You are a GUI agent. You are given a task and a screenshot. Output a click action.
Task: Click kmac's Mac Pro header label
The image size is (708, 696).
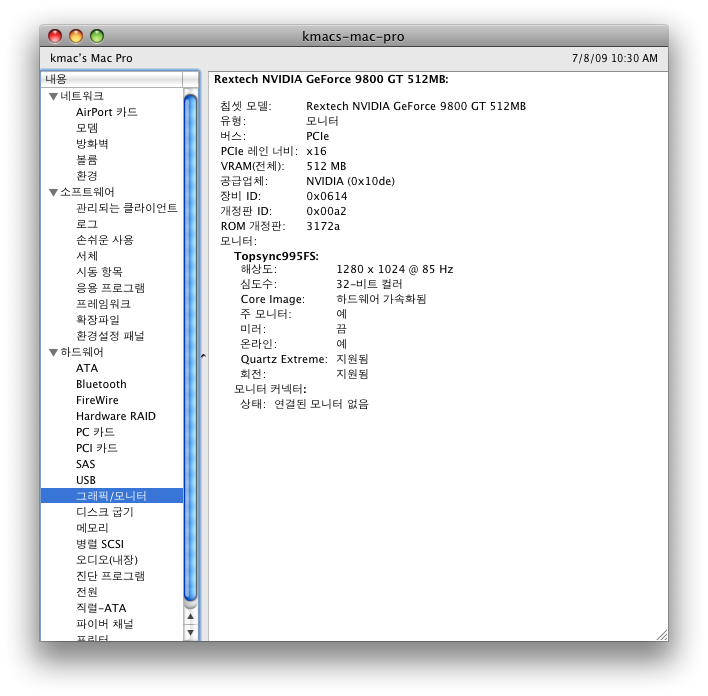[91, 58]
